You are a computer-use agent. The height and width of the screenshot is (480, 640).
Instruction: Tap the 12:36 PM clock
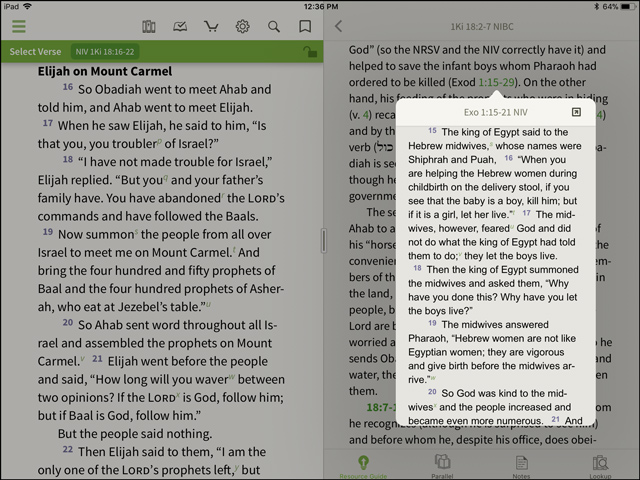[321, 7]
